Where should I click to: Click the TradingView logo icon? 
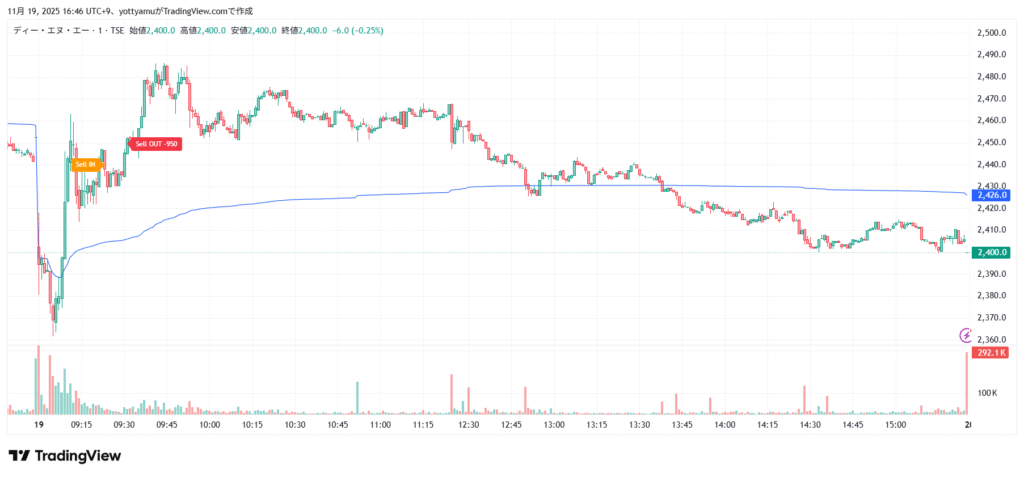(x=19, y=456)
